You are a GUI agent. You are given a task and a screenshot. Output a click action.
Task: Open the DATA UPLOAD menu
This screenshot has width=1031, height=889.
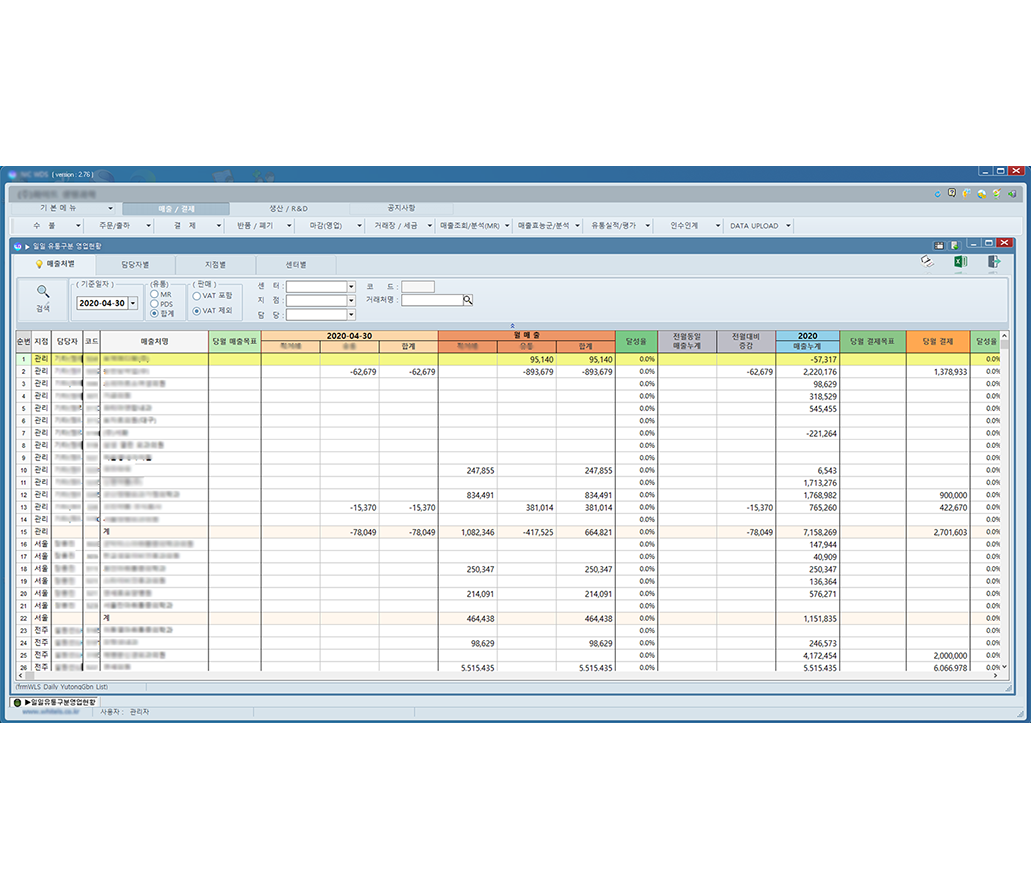(759, 226)
